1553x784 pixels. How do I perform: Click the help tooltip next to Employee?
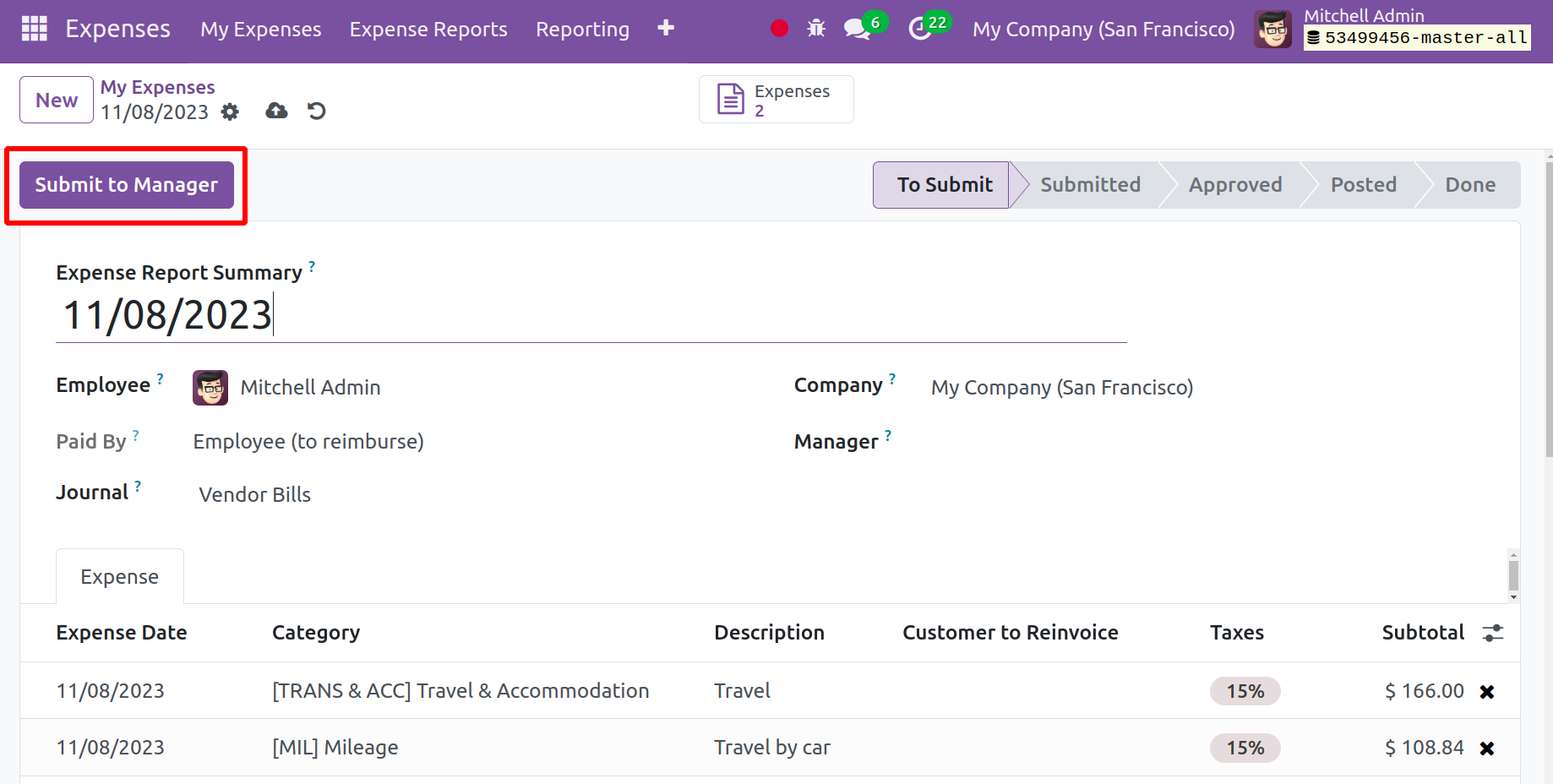[x=161, y=378]
